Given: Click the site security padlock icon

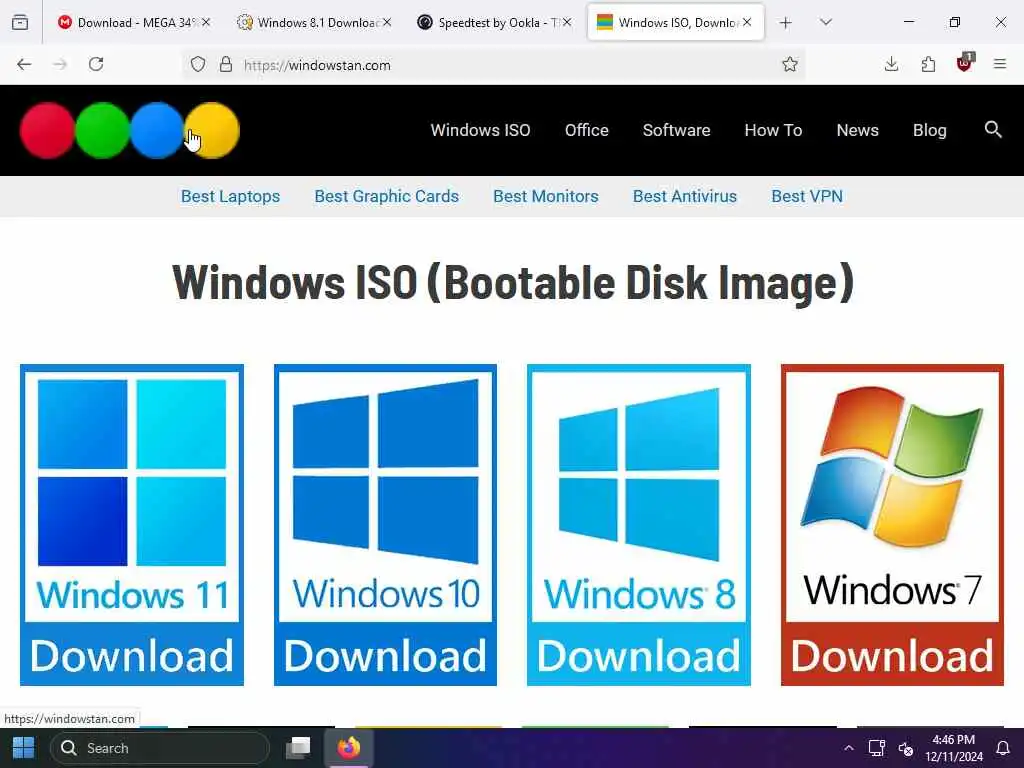Looking at the screenshot, I should coord(225,64).
